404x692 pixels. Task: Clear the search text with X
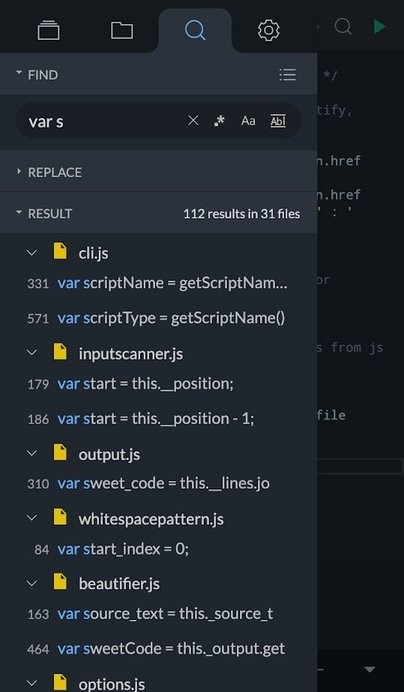tap(193, 120)
